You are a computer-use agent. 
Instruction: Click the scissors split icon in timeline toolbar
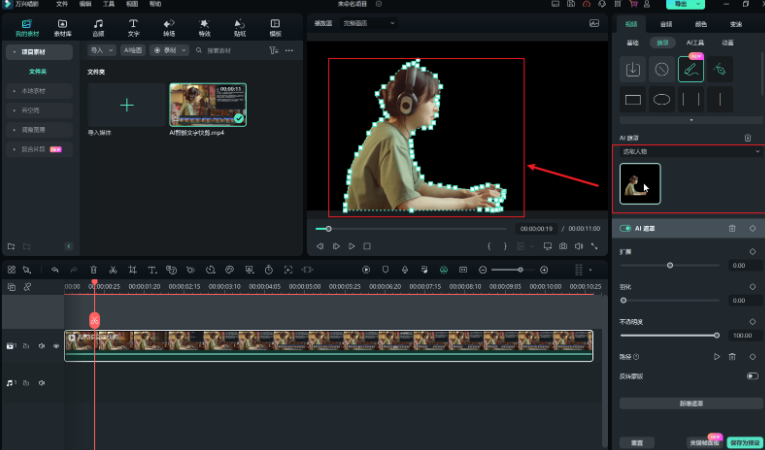pyautogui.click(x=113, y=269)
